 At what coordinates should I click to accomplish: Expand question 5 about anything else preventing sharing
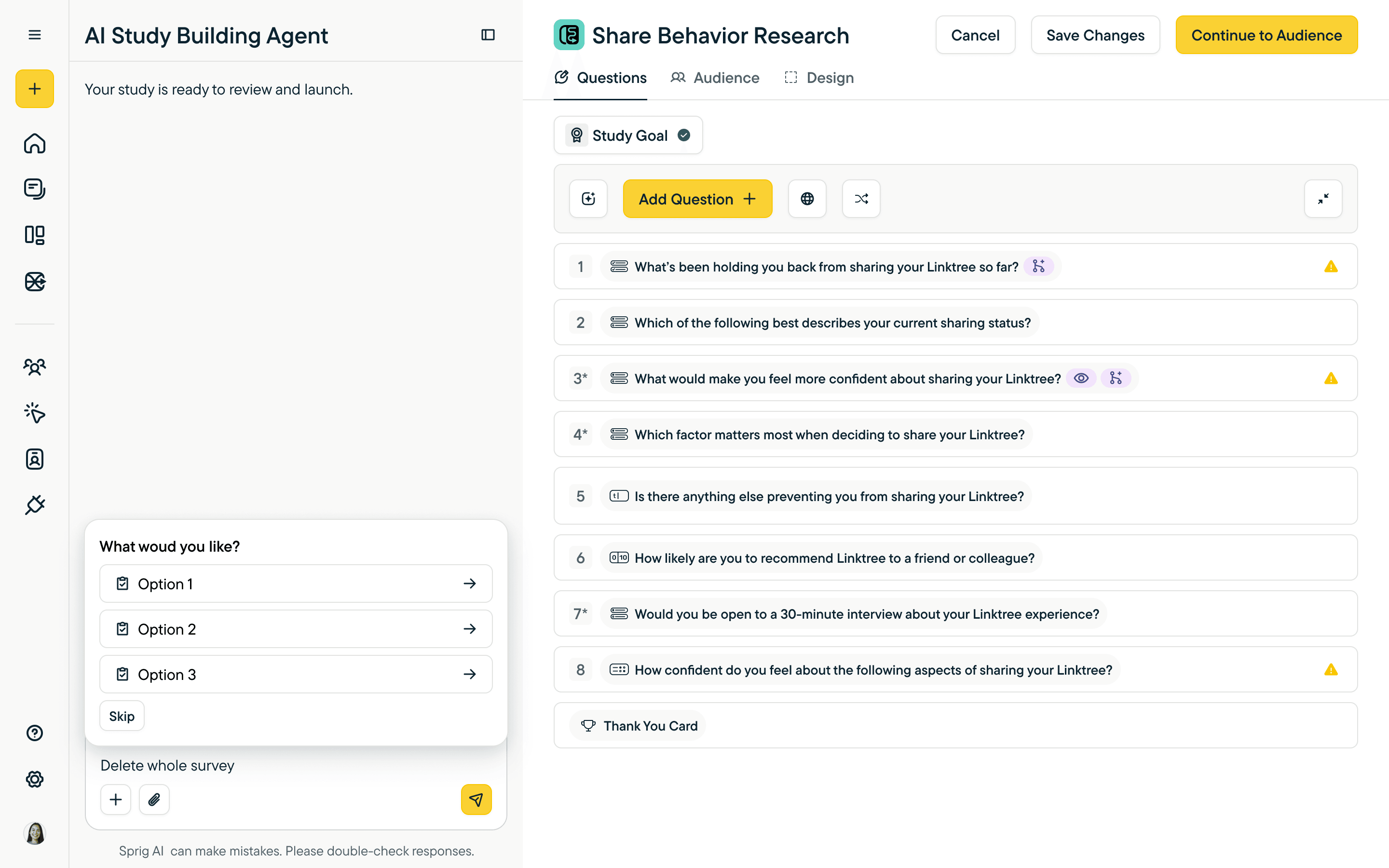pyautogui.click(x=955, y=496)
